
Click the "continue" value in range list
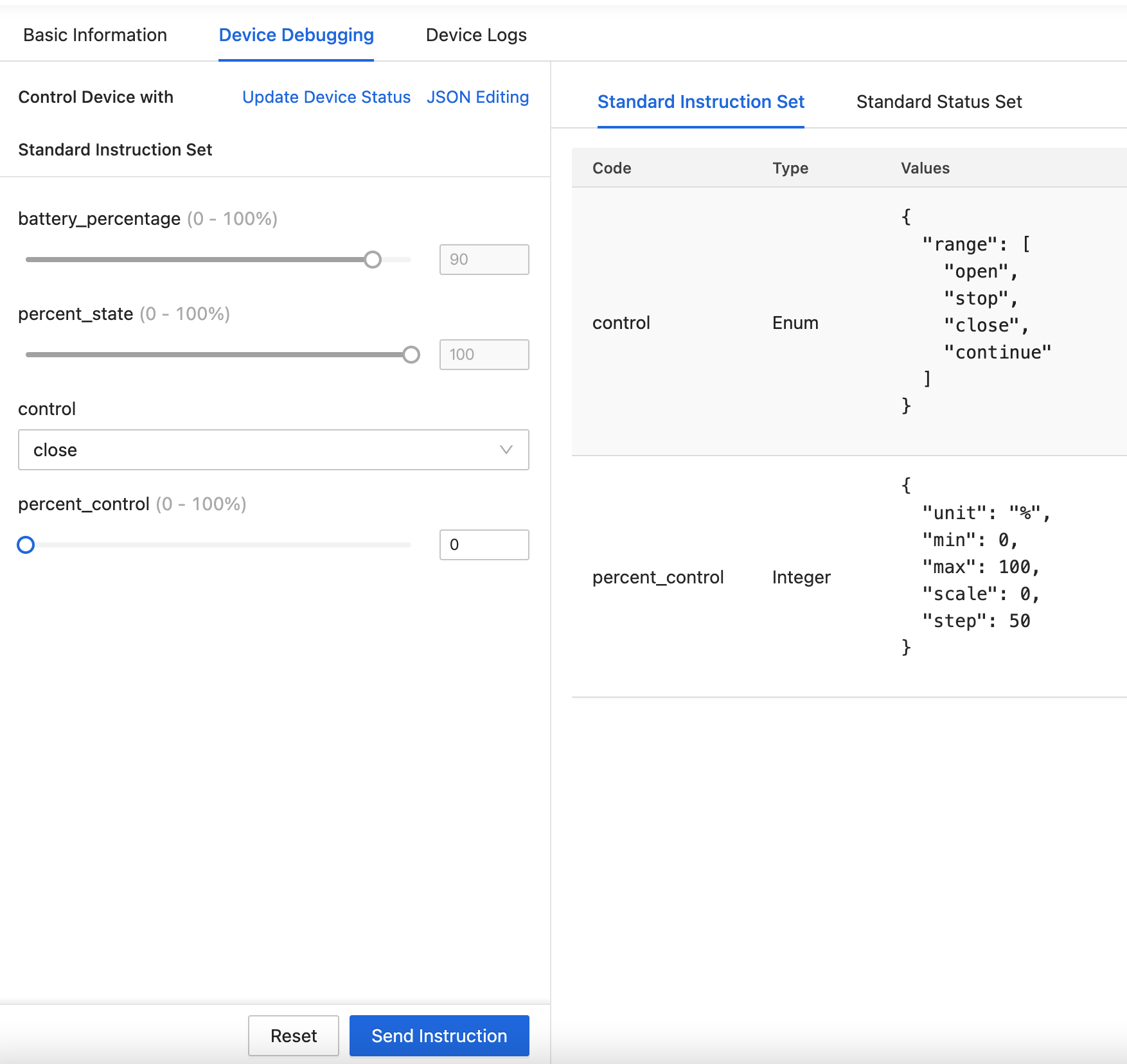click(997, 352)
